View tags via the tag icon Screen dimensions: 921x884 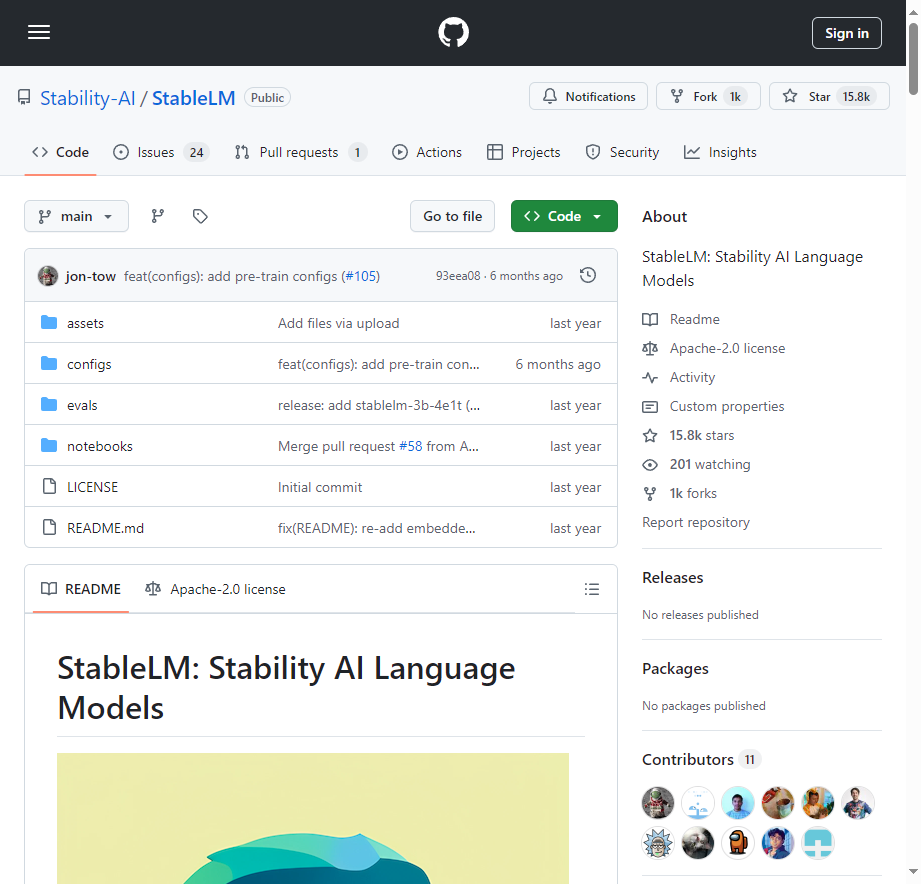pos(200,216)
